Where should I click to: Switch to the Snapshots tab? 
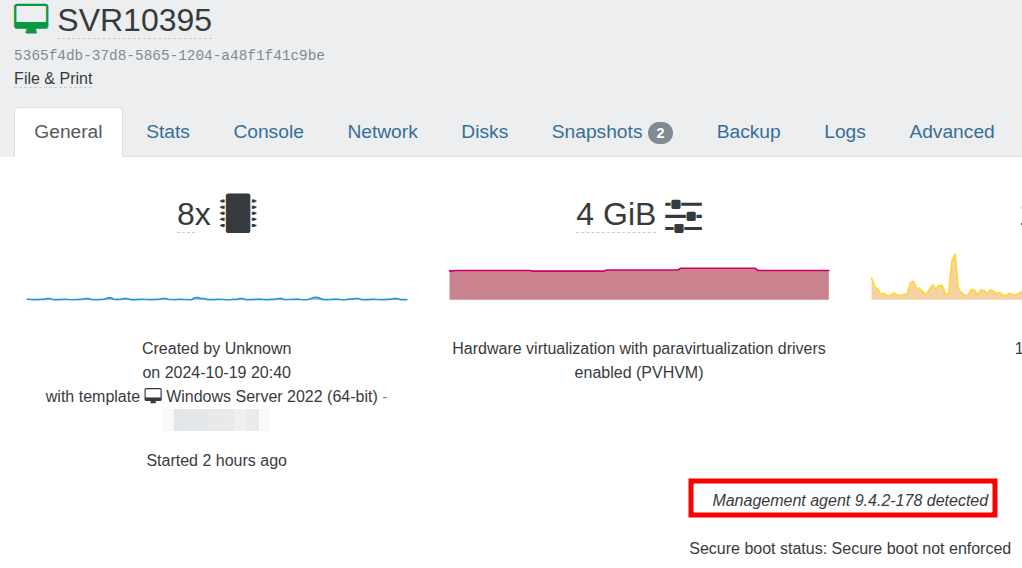pyautogui.click(x=597, y=132)
